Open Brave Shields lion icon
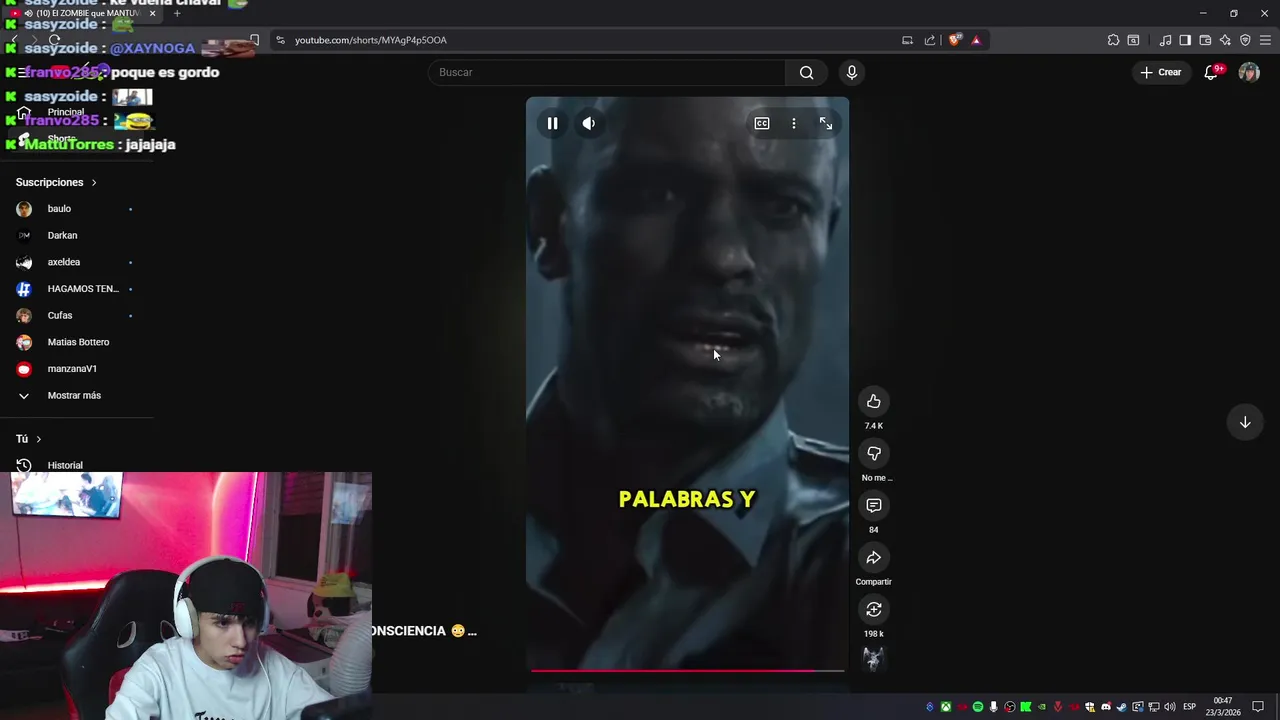 point(955,40)
